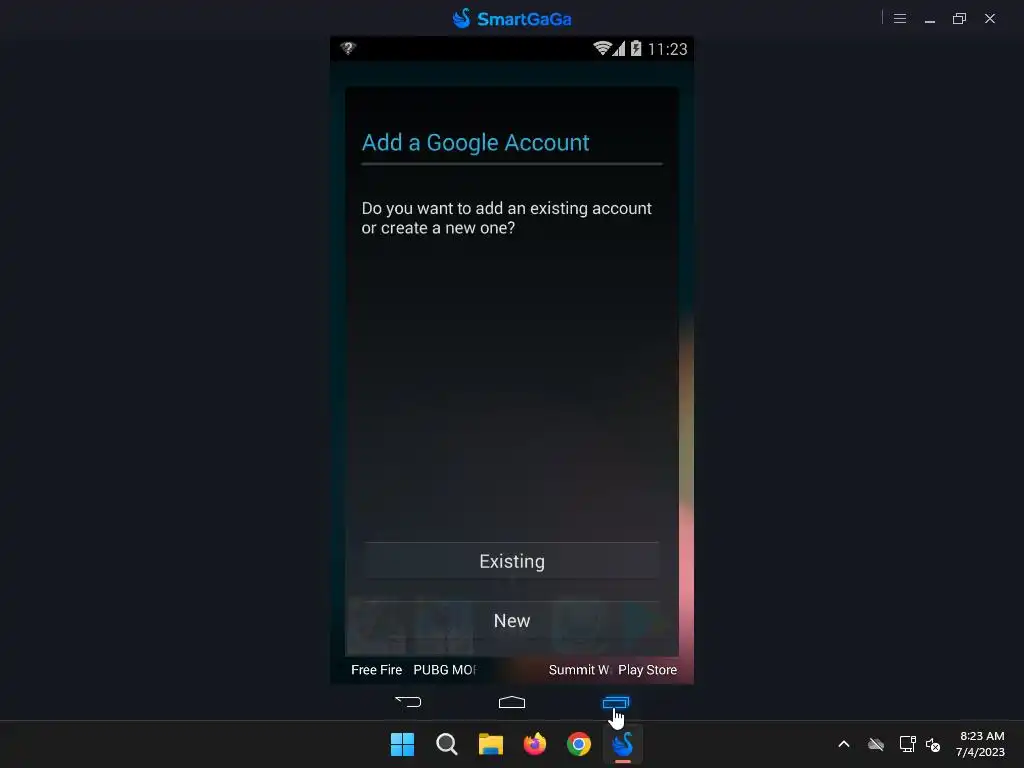This screenshot has width=1024, height=768.
Task: Open the SmartGaGa hamburger menu
Action: click(900, 18)
